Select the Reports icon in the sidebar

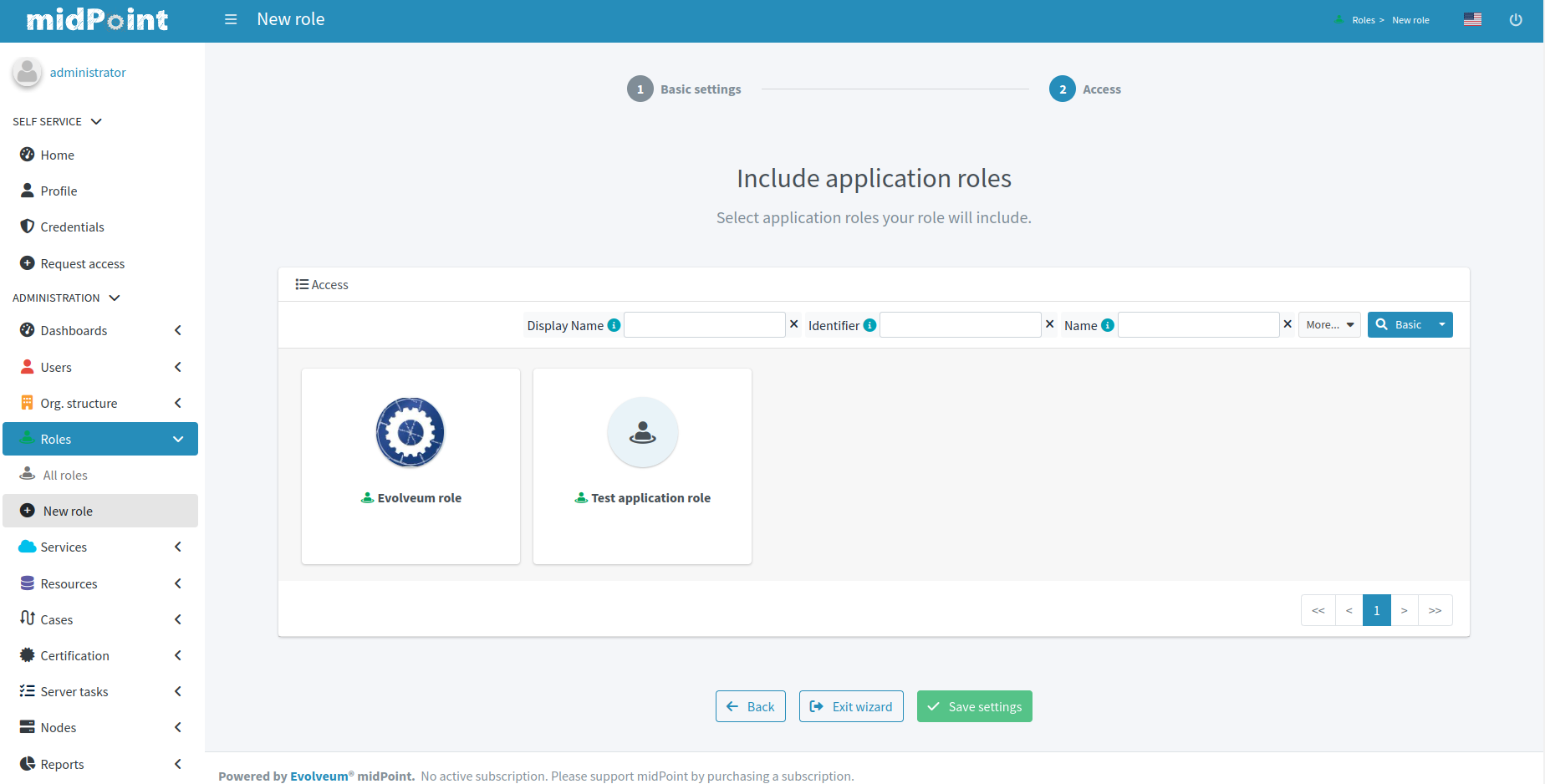[28, 764]
